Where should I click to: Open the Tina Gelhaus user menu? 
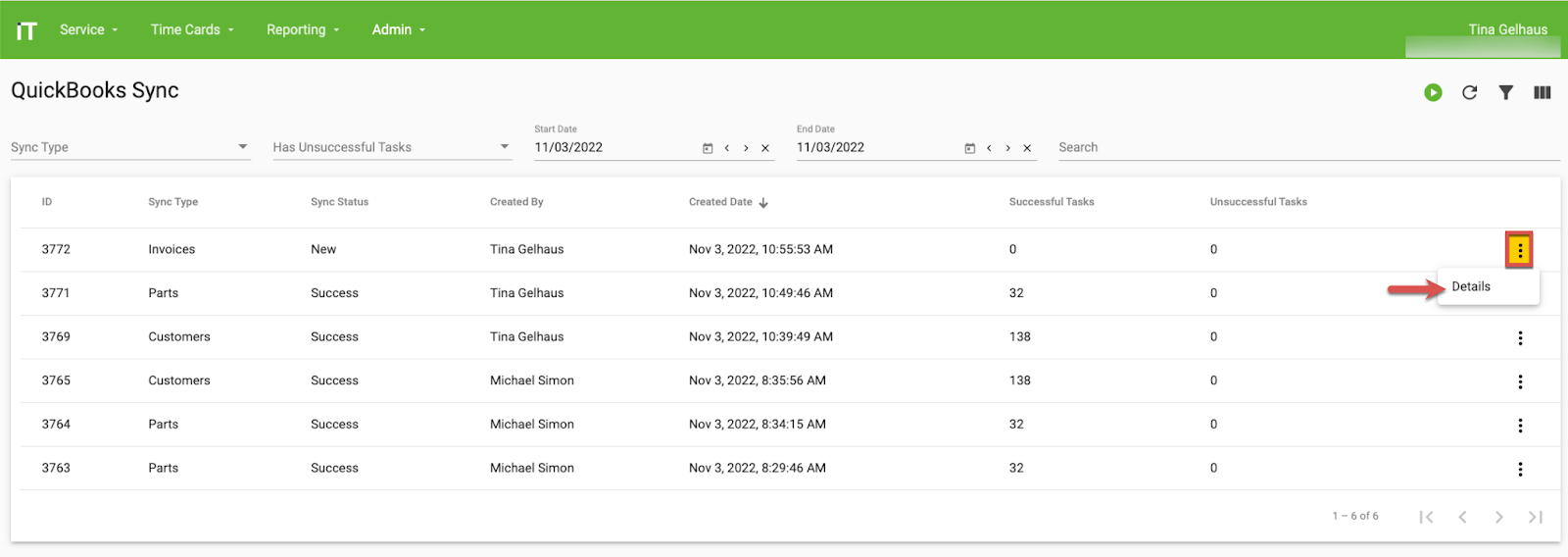(1507, 29)
